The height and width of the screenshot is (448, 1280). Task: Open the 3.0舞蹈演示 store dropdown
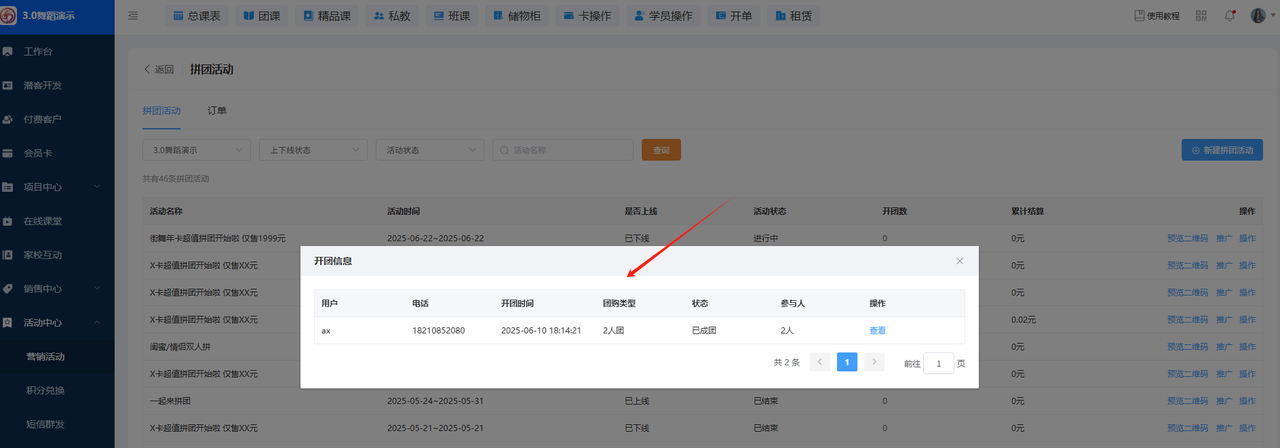[x=196, y=150]
